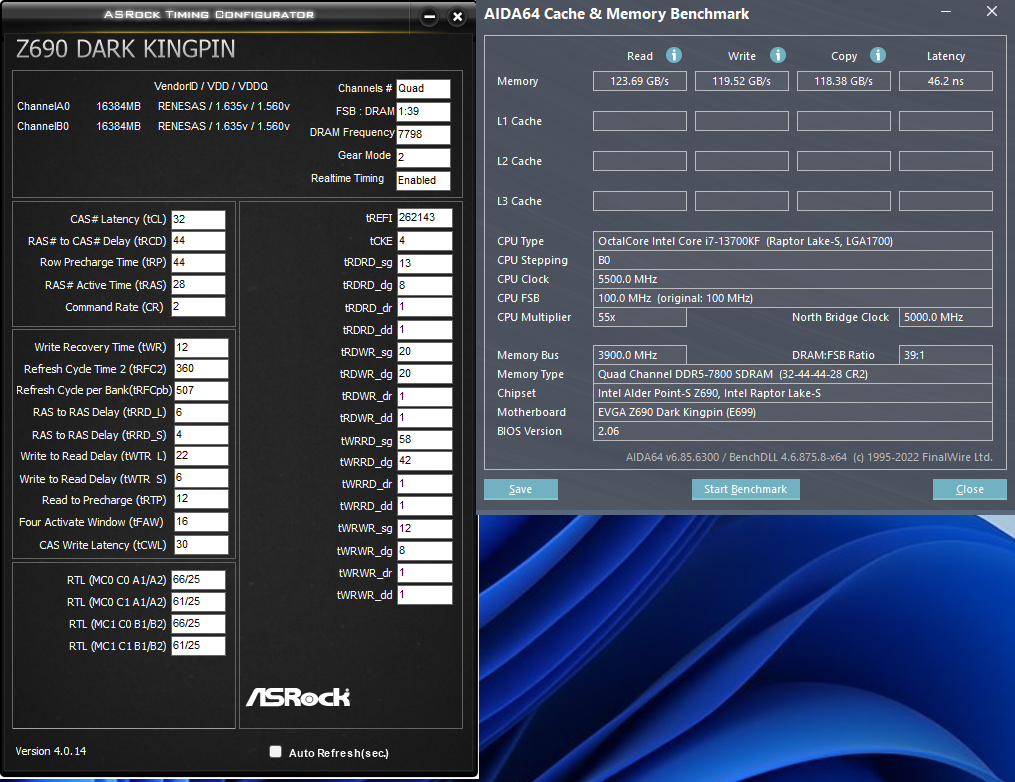The image size is (1015, 782).
Task: Click the Row Precharge Time (tRP) field
Action: [x=198, y=263]
